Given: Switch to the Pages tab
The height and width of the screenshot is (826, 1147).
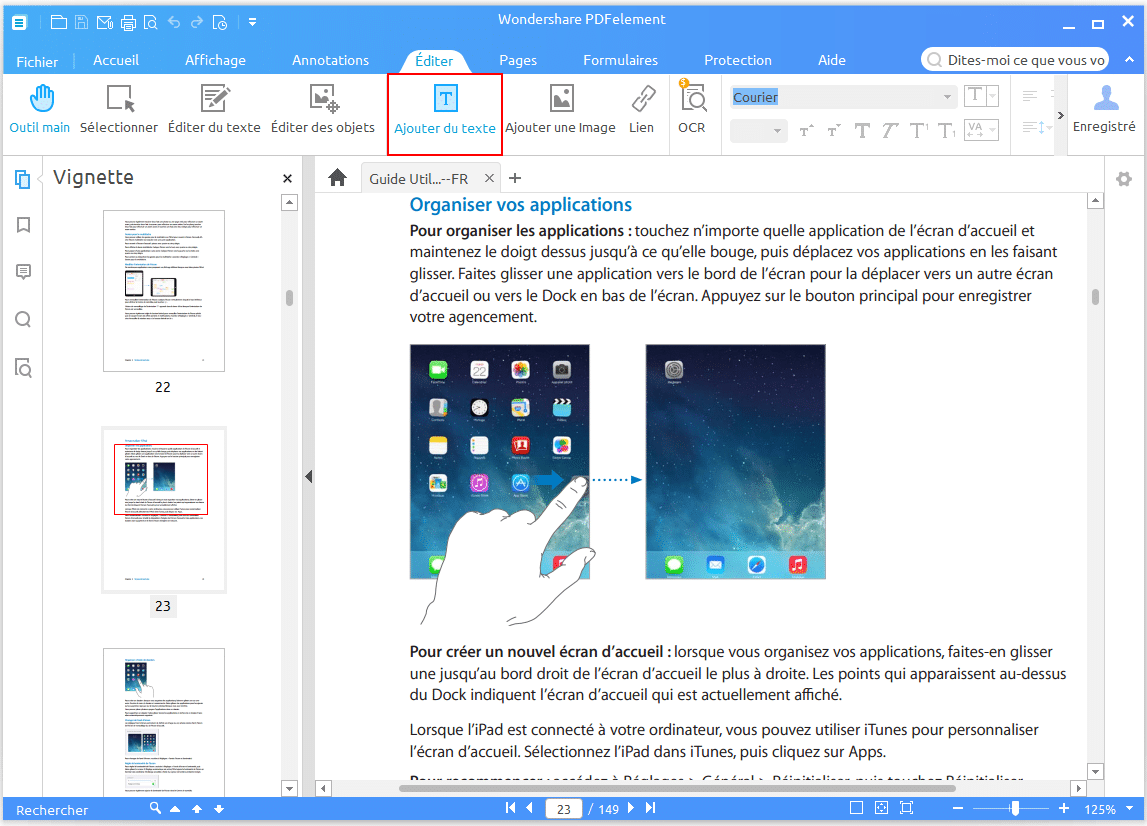Looking at the screenshot, I should pos(518,60).
